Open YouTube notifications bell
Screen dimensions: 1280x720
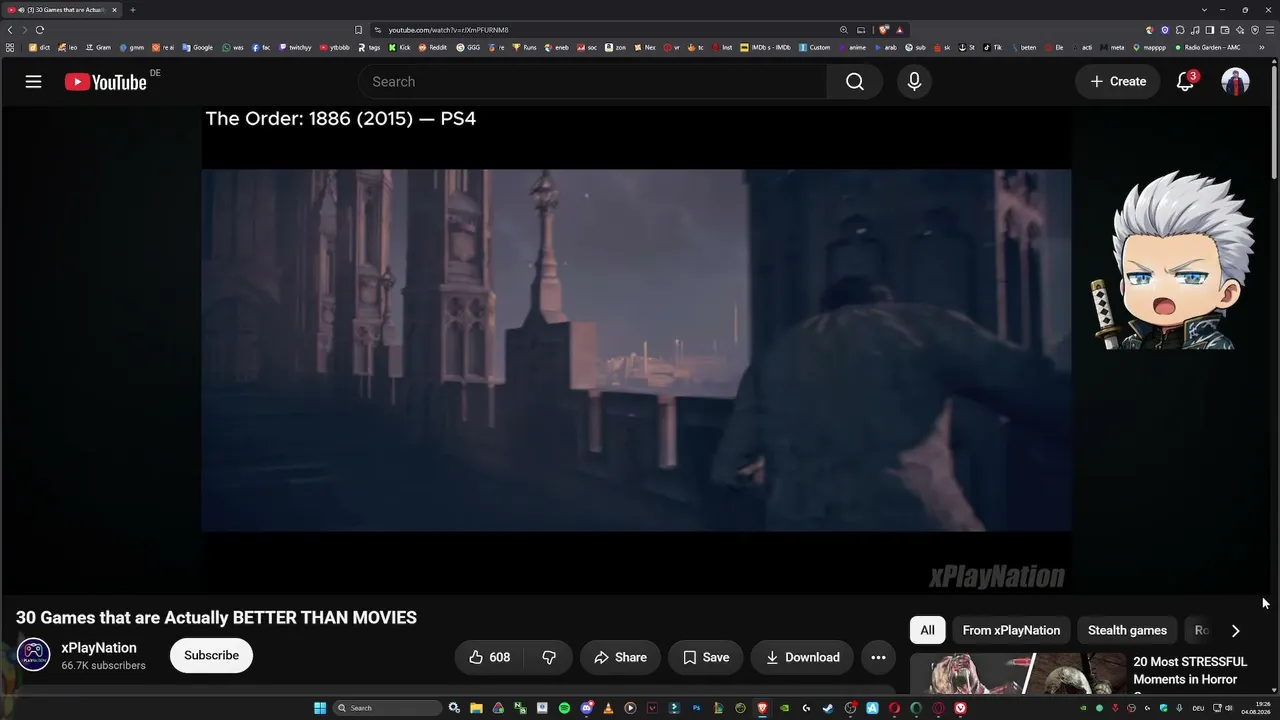[x=1185, y=82]
